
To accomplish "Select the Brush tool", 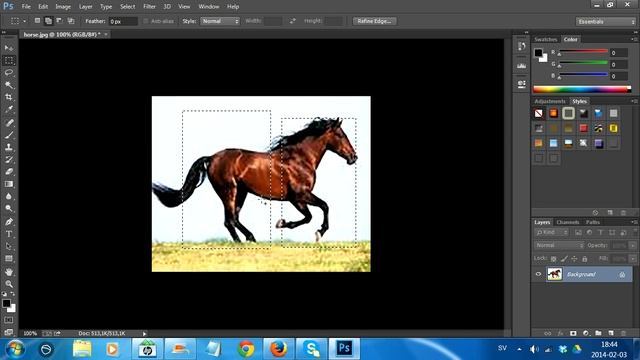I will (x=9, y=135).
